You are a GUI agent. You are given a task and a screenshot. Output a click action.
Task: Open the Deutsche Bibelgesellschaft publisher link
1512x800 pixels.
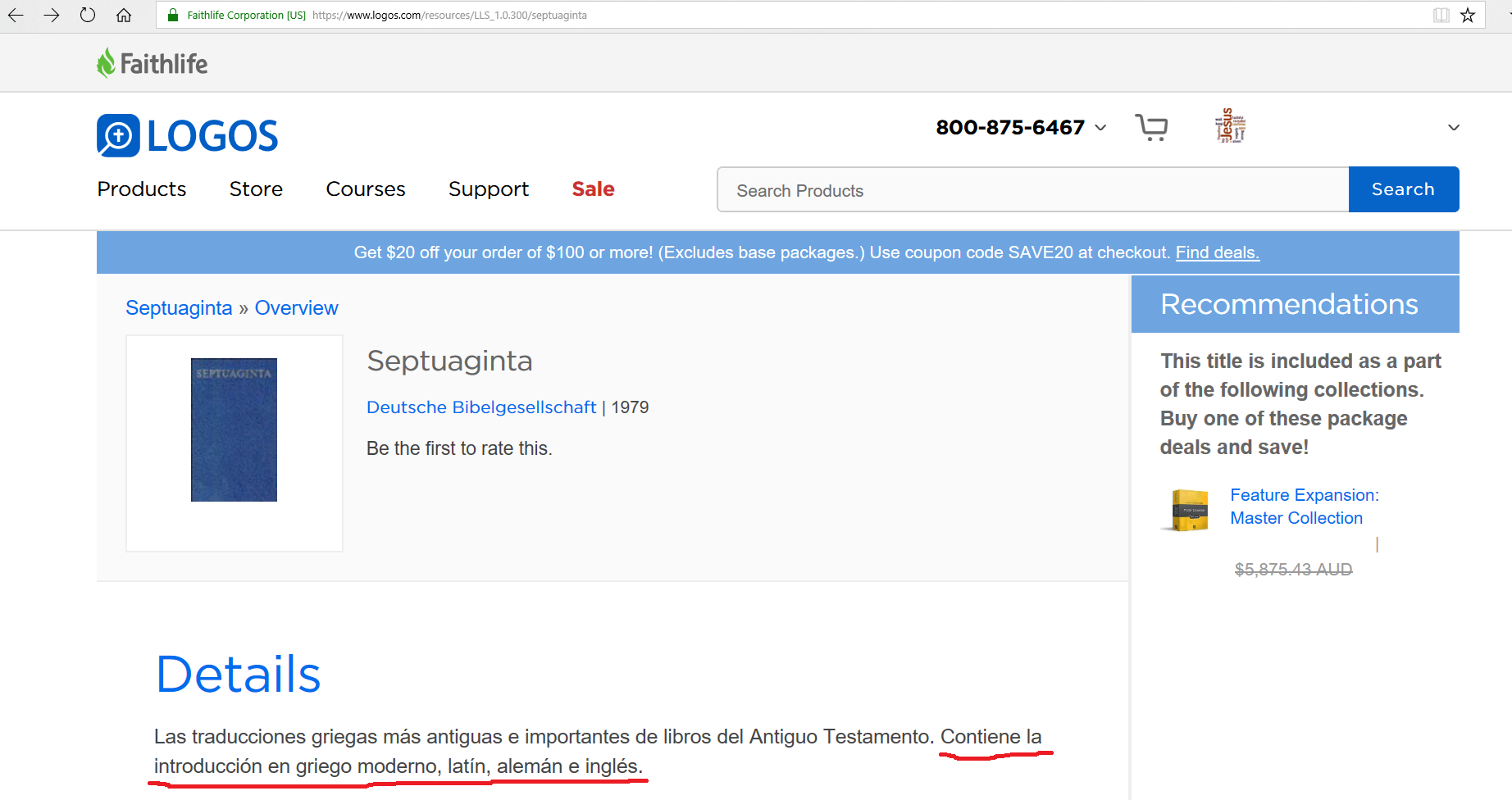[x=481, y=407]
